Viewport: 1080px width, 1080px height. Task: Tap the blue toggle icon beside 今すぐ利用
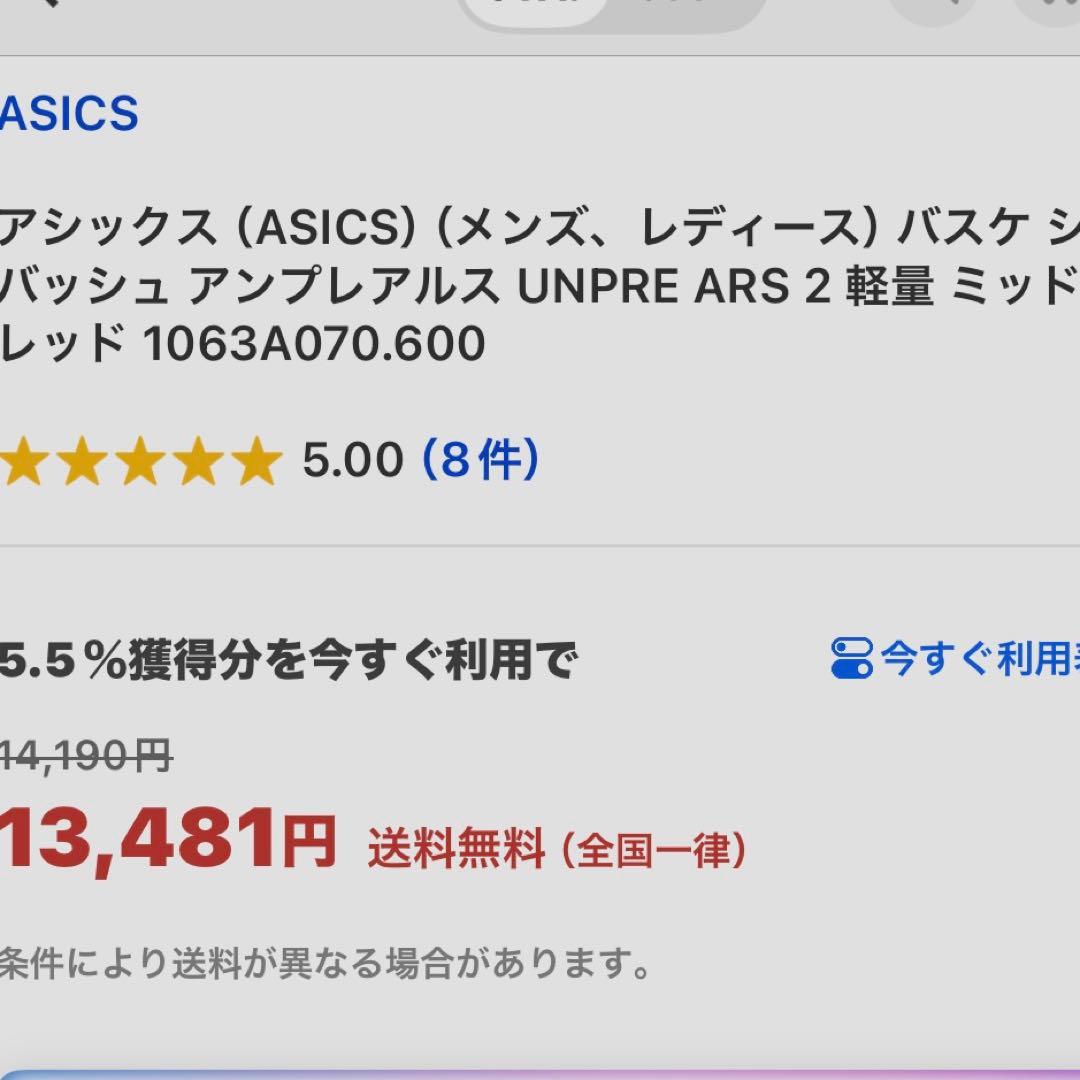(852, 657)
